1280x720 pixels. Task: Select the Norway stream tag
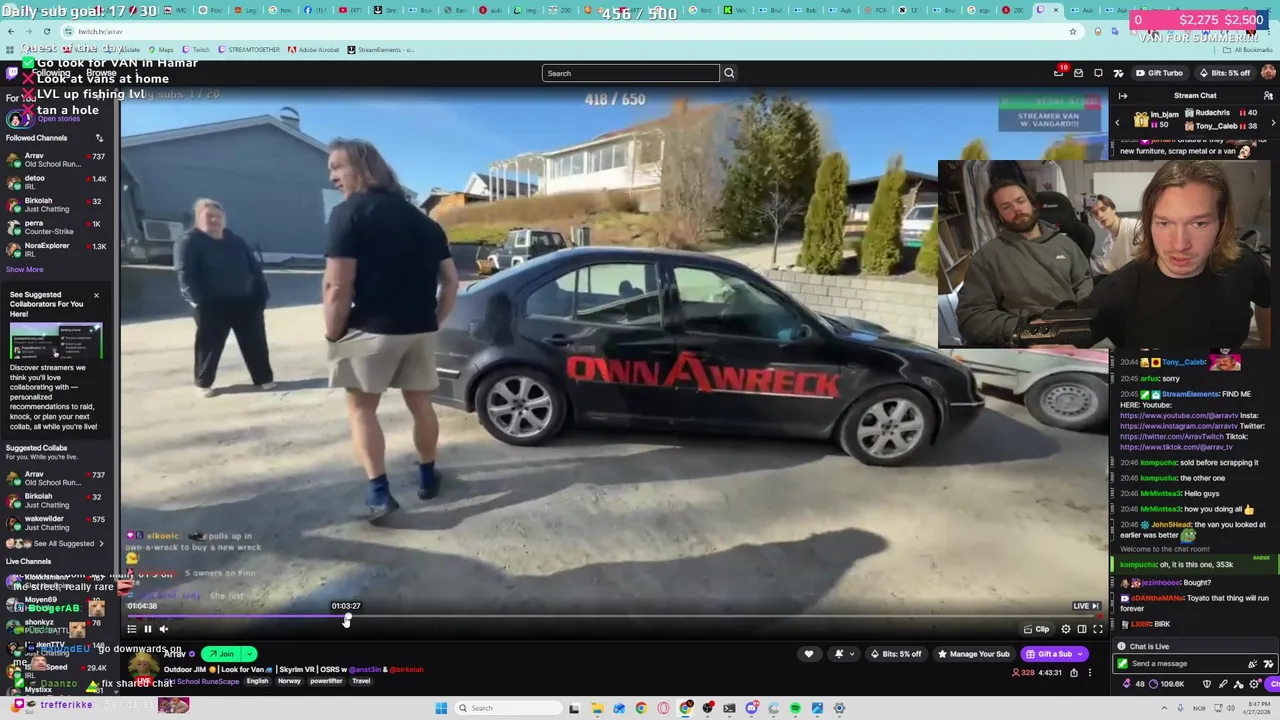pos(289,682)
